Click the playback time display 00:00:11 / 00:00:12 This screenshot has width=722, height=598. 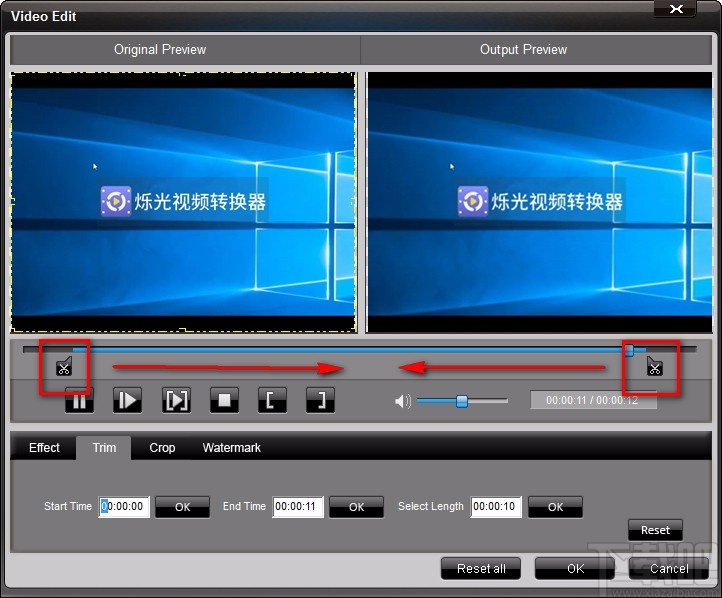click(x=593, y=400)
